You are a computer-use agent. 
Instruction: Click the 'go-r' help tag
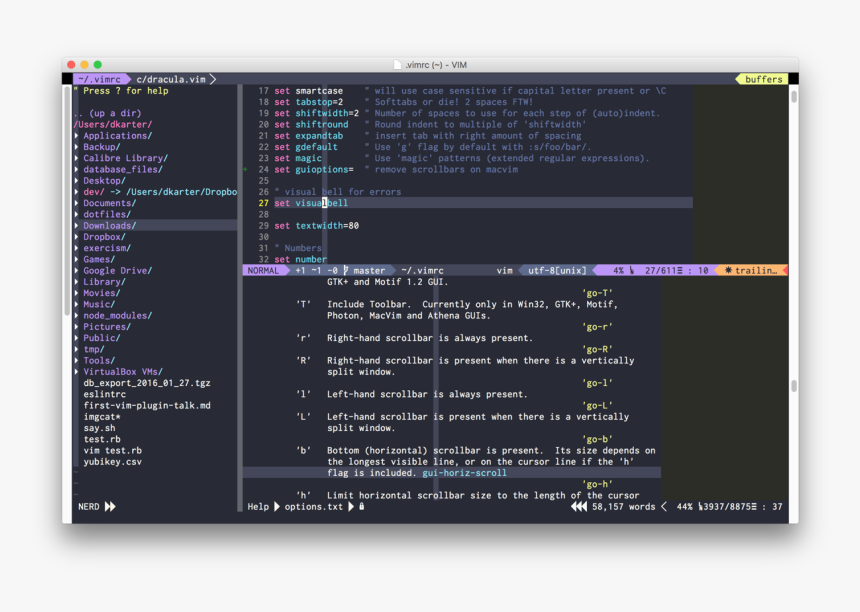point(597,327)
